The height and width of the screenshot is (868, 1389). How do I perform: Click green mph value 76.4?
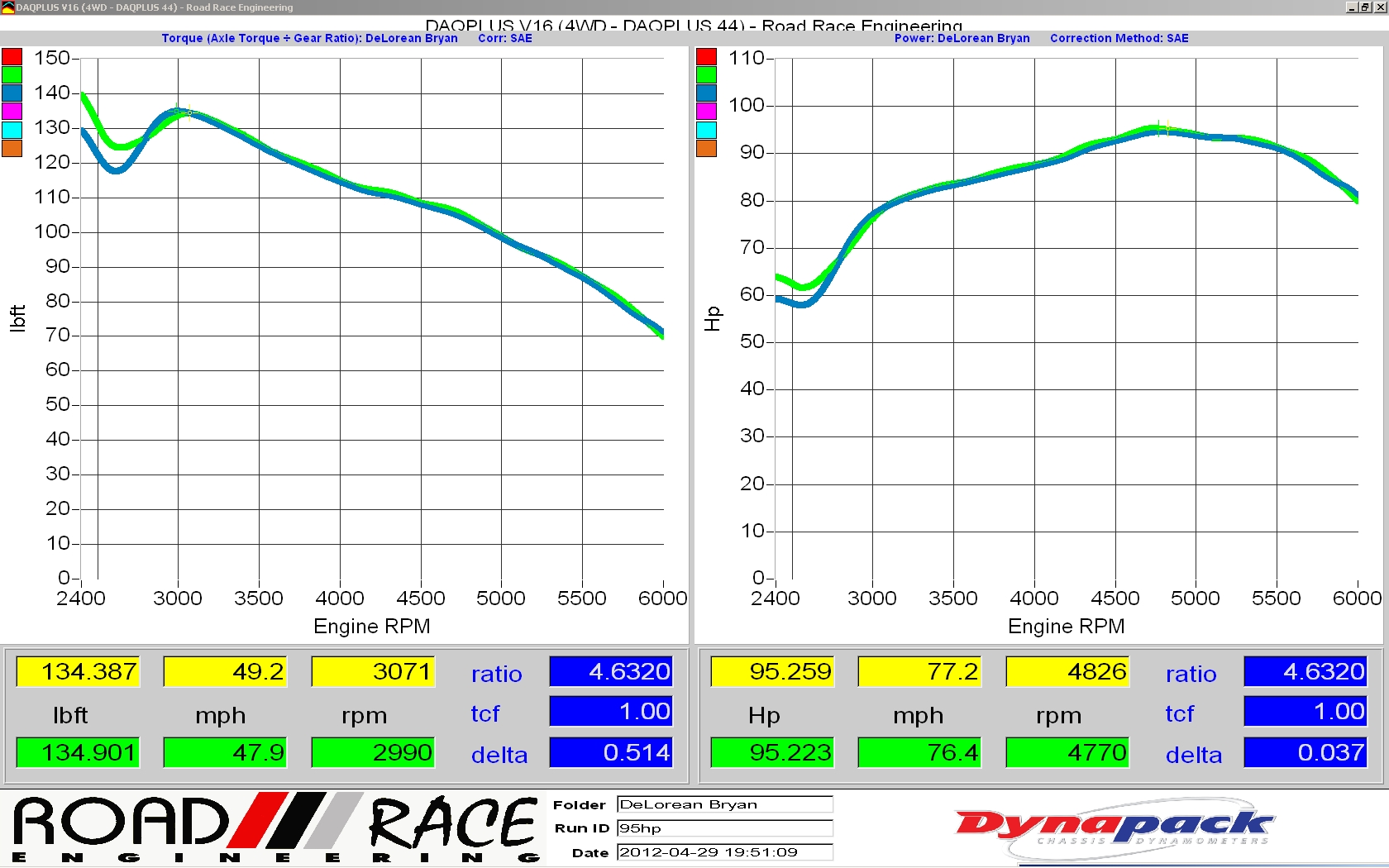pos(919,752)
